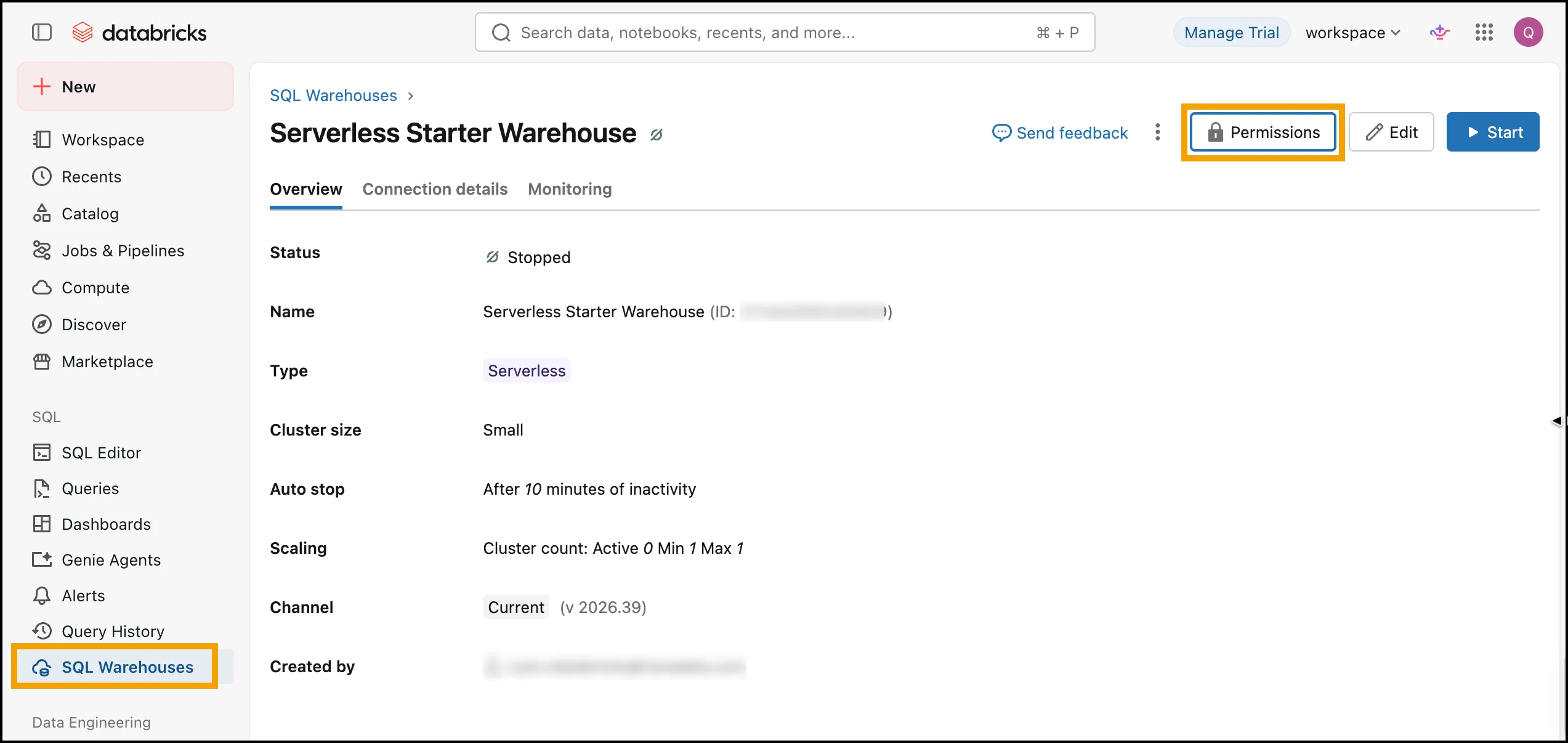Edit the warehouse settings
Viewport: 1568px width, 743px height.
pyautogui.click(x=1391, y=132)
